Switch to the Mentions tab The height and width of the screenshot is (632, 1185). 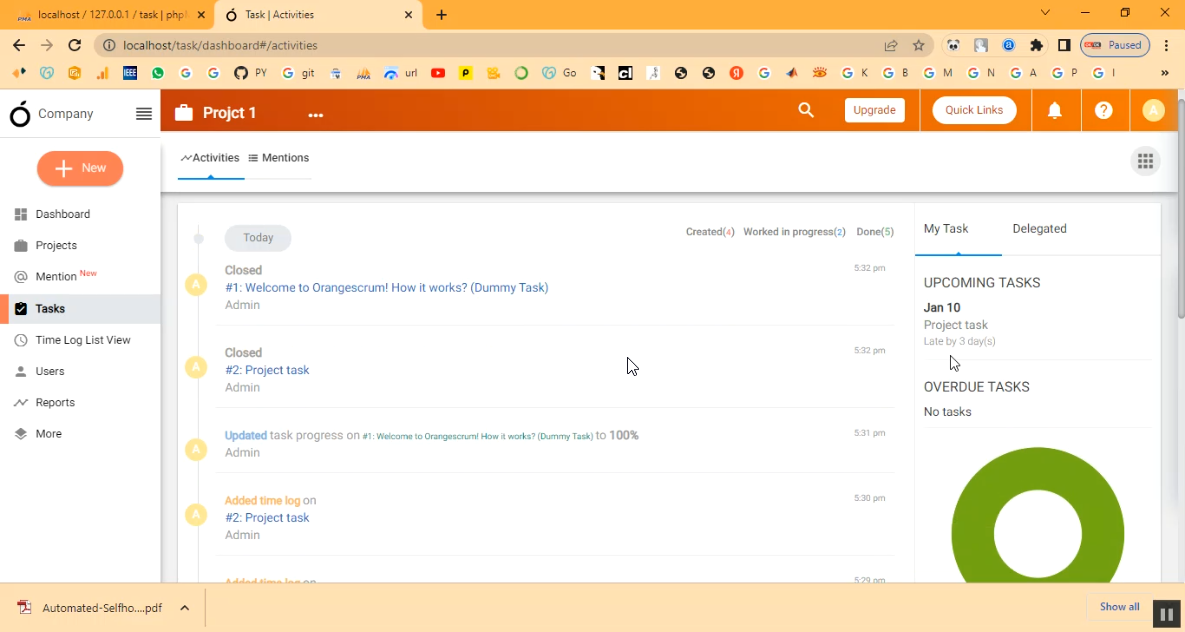tap(279, 158)
